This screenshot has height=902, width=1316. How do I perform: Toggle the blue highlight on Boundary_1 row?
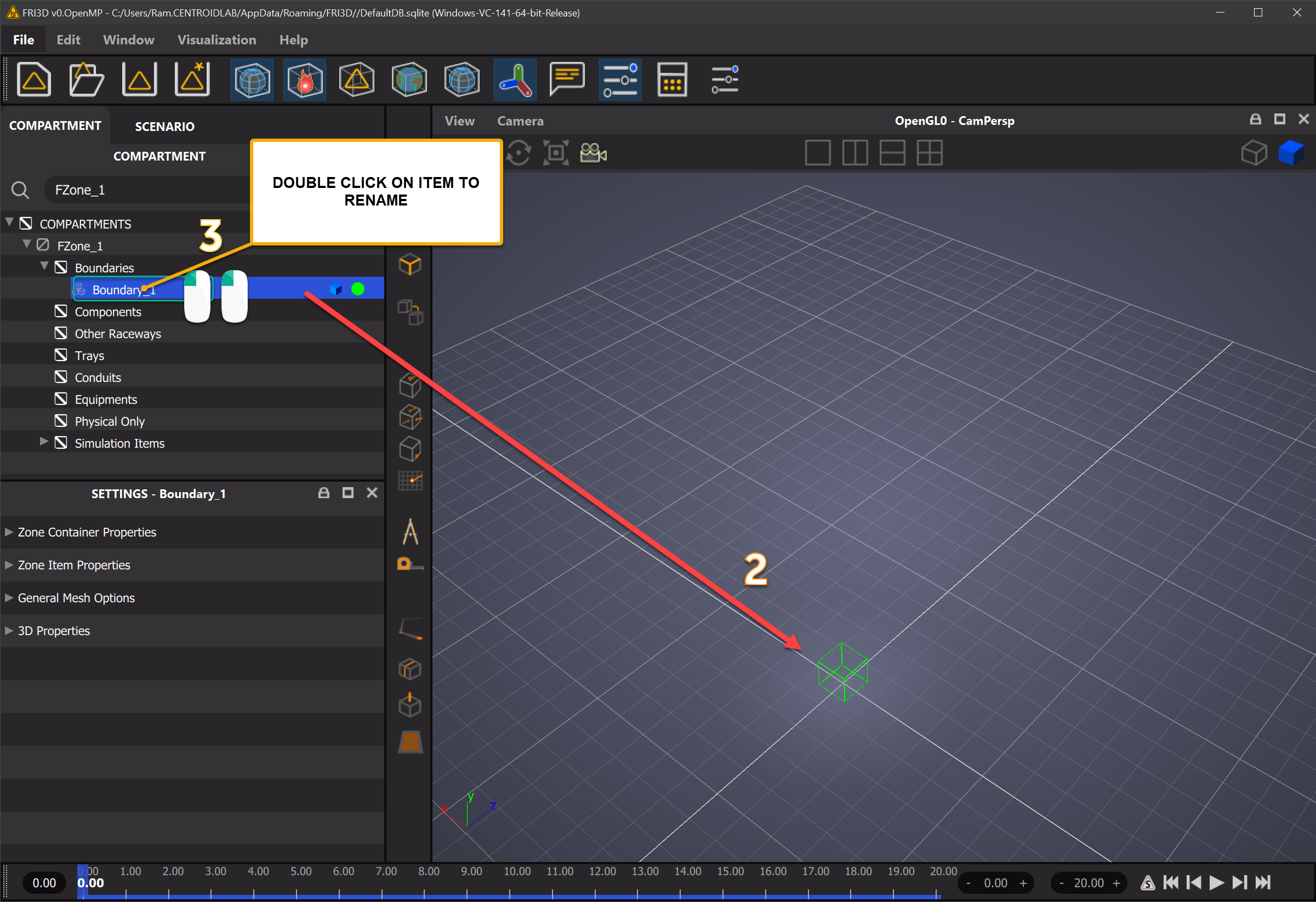pos(336,289)
